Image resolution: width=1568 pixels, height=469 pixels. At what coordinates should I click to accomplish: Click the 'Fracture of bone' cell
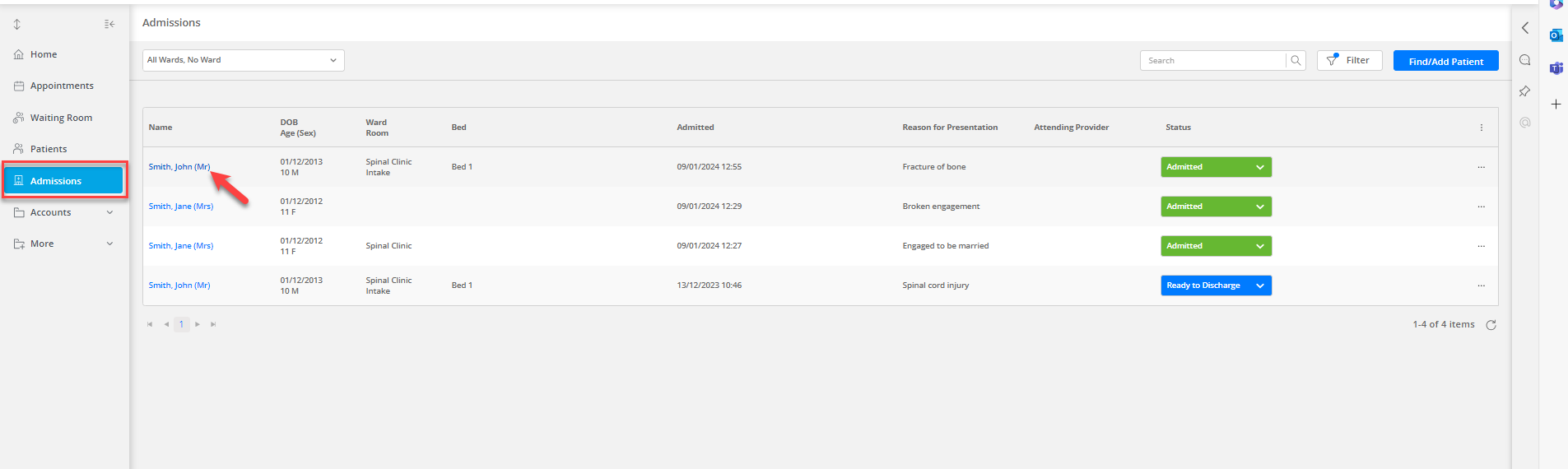(x=934, y=167)
